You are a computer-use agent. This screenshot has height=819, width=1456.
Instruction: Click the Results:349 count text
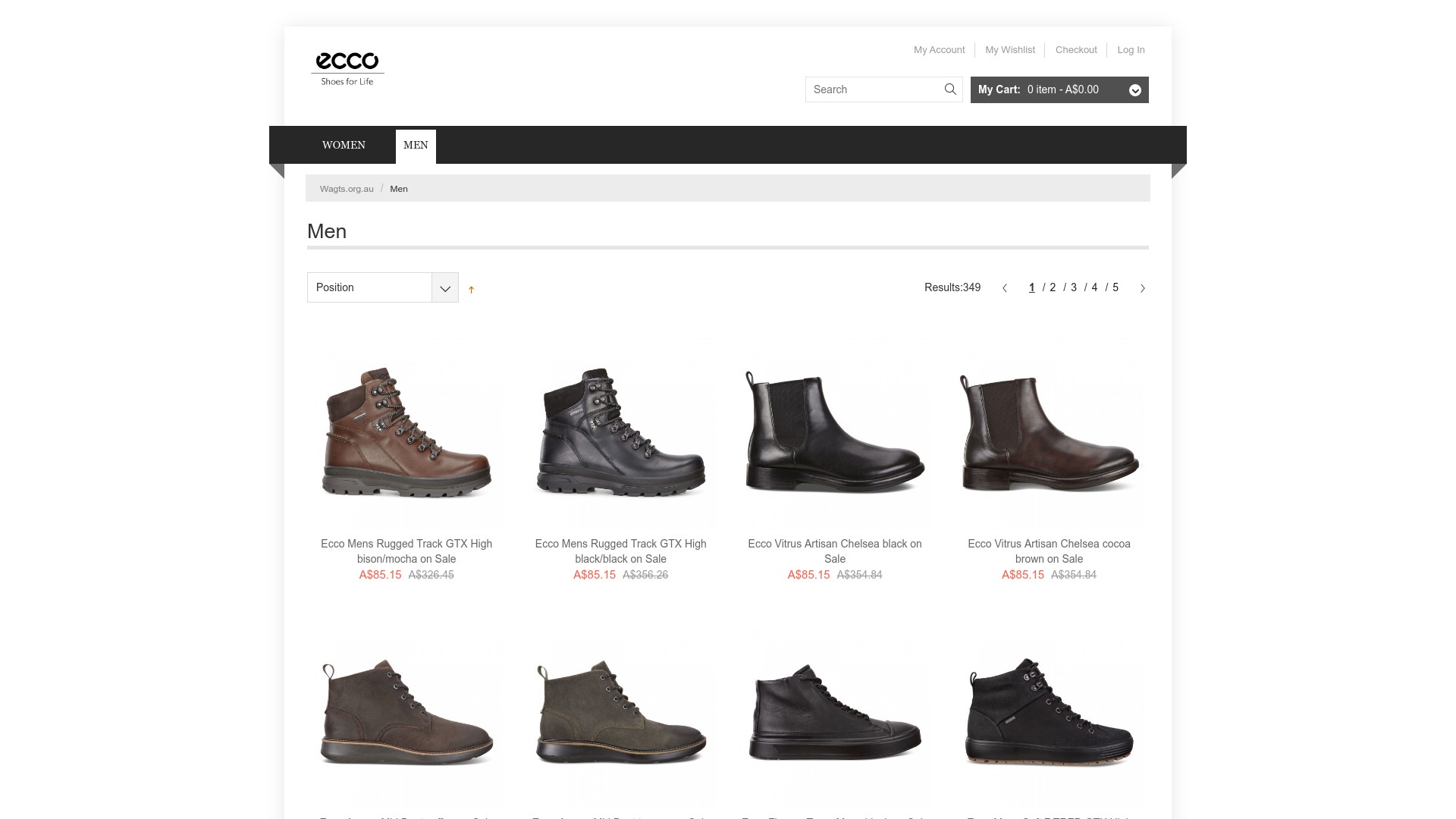tap(952, 287)
